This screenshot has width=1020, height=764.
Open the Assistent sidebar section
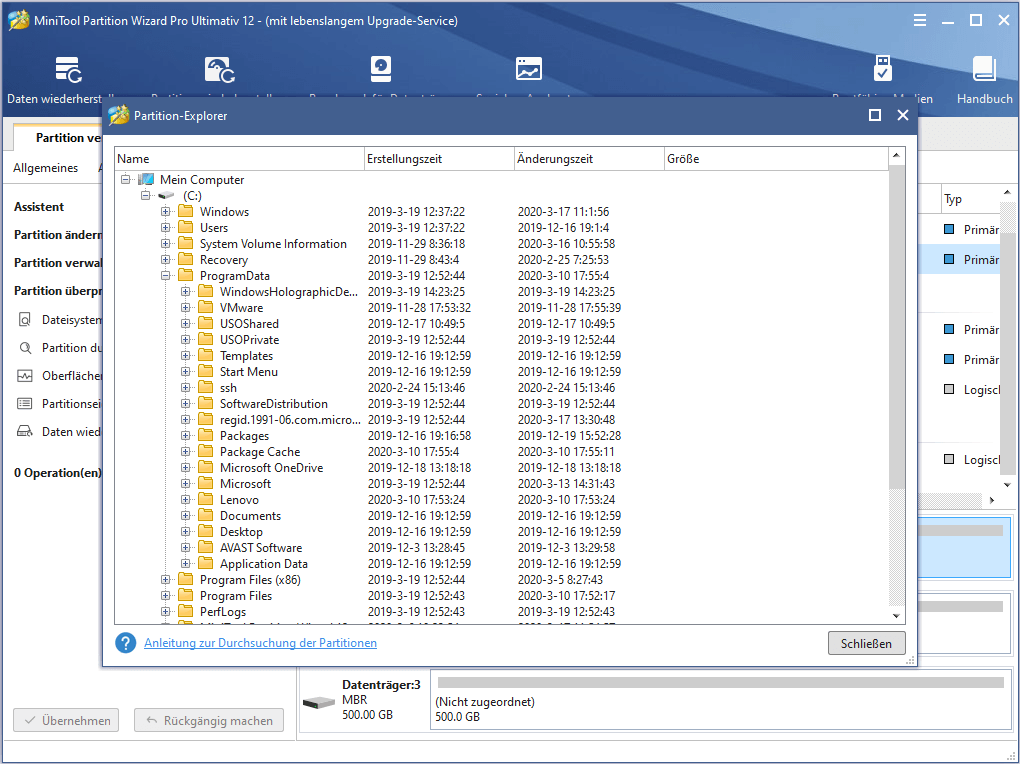click(x=38, y=206)
